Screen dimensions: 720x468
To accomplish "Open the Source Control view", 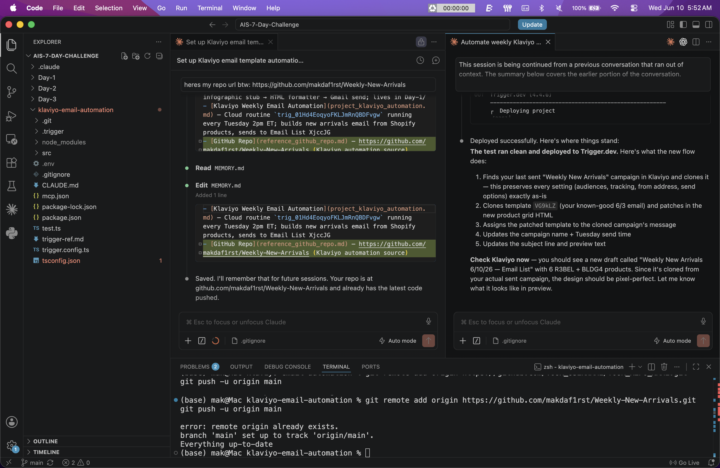I will 11,92.
